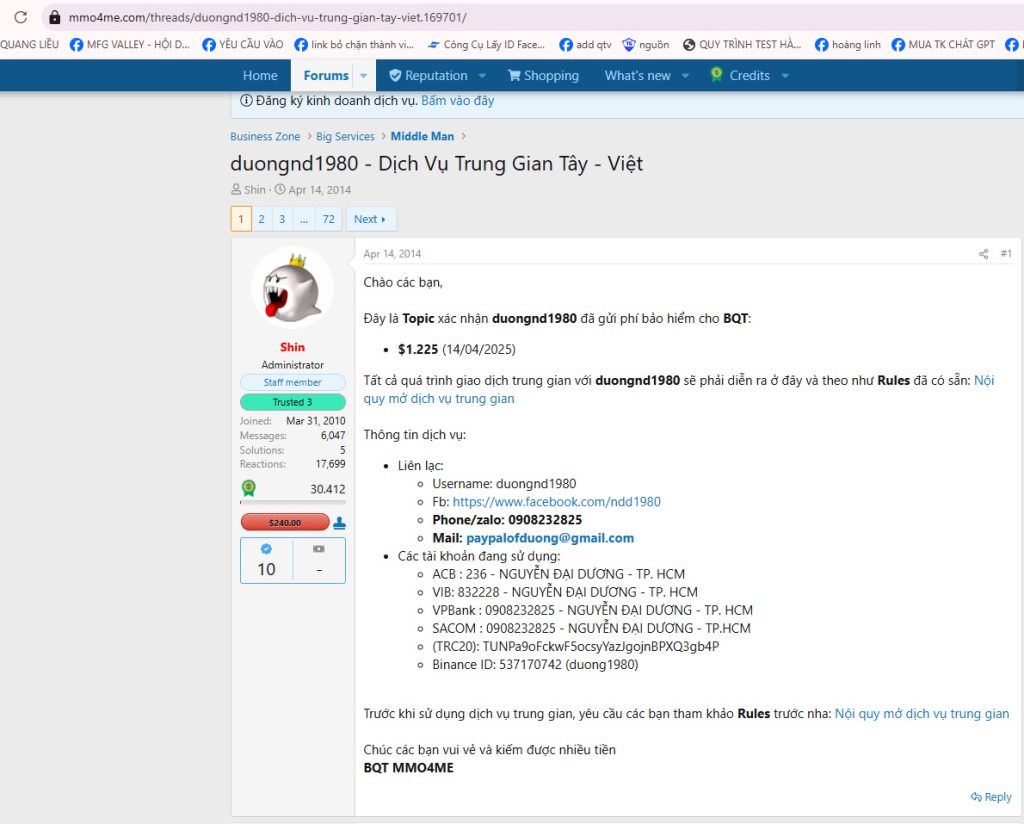Viewport: 1024px width, 824px height.
Task: Click the share icon on post #1
Action: tap(983, 254)
